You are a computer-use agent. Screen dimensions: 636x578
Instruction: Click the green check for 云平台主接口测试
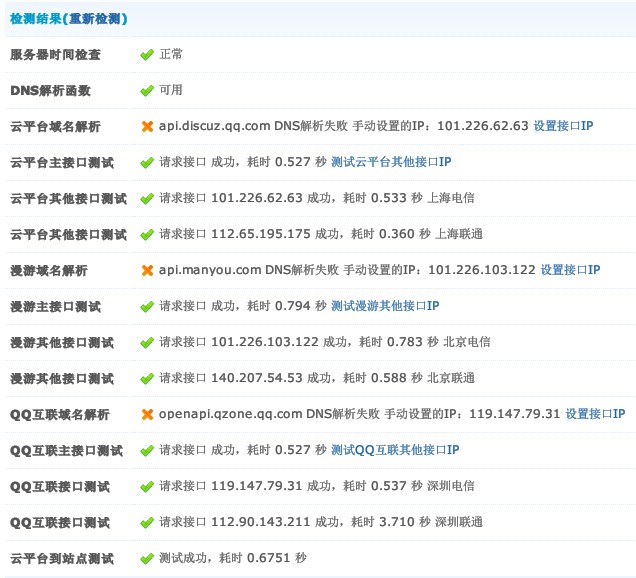[x=147, y=162]
